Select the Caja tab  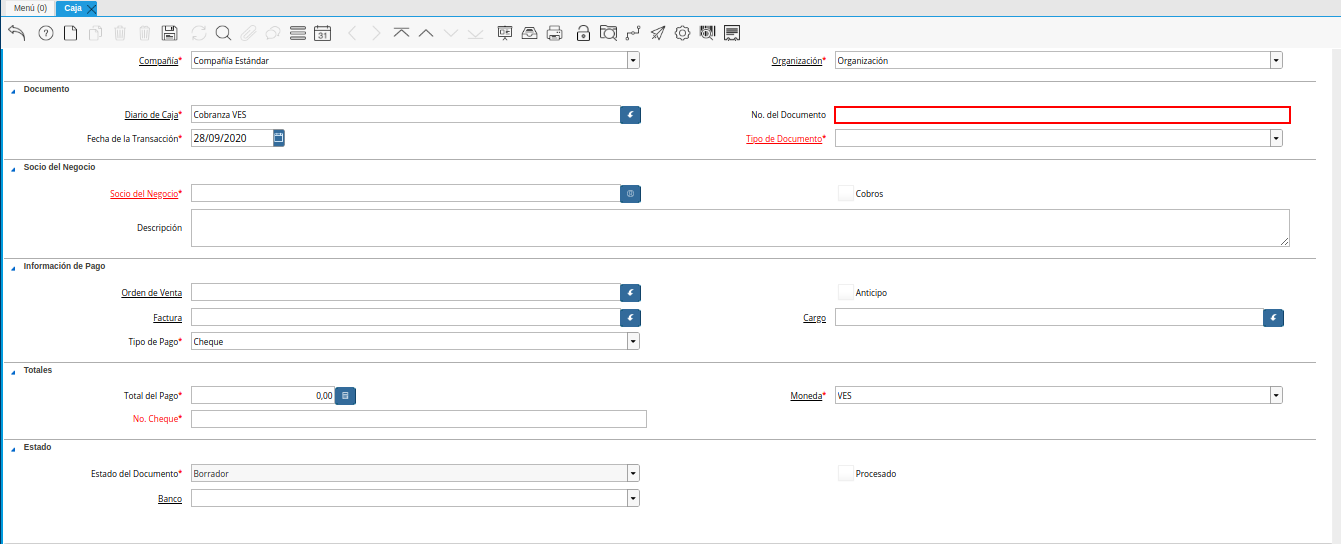click(x=73, y=8)
